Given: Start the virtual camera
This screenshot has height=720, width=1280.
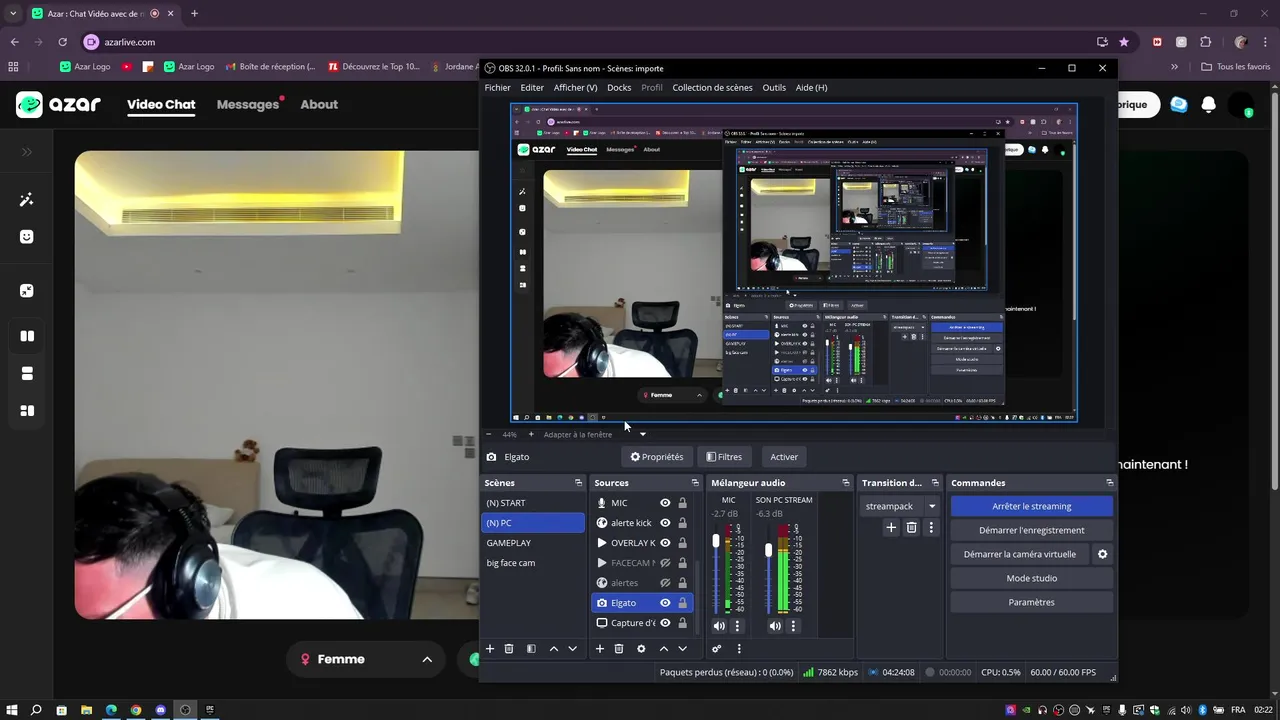Looking at the screenshot, I should pos(1020,554).
